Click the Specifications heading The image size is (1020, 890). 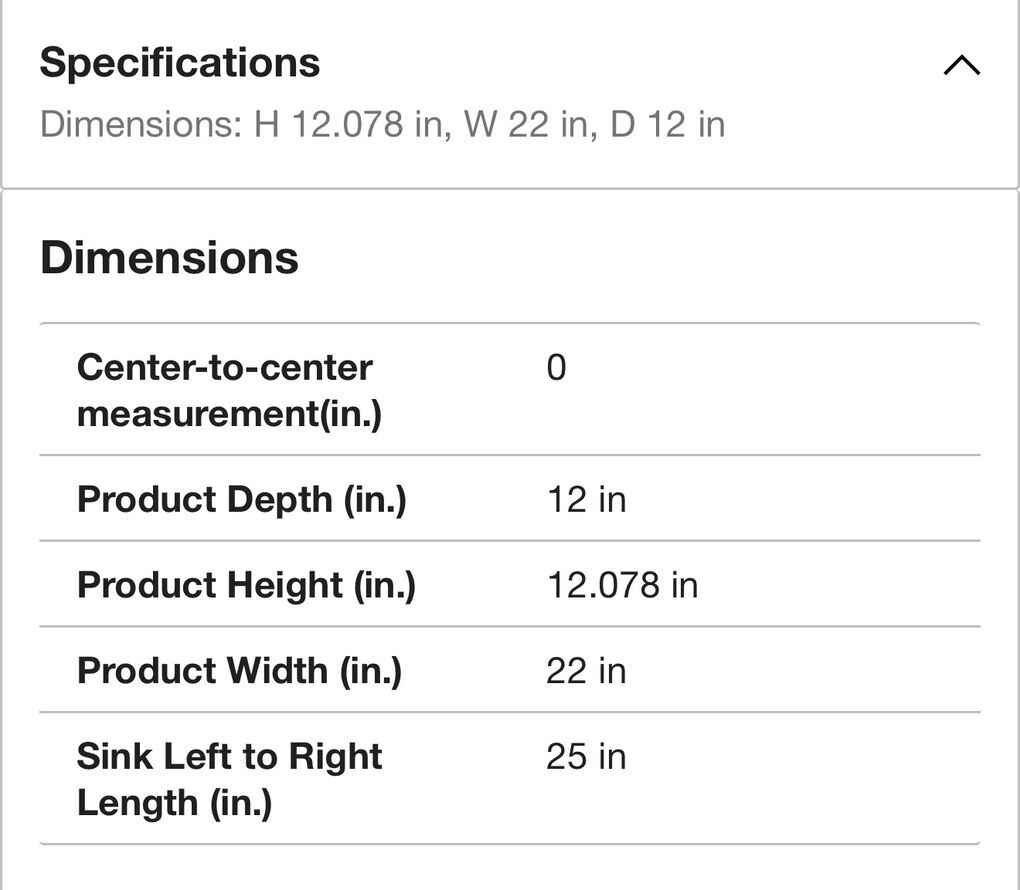[180, 63]
